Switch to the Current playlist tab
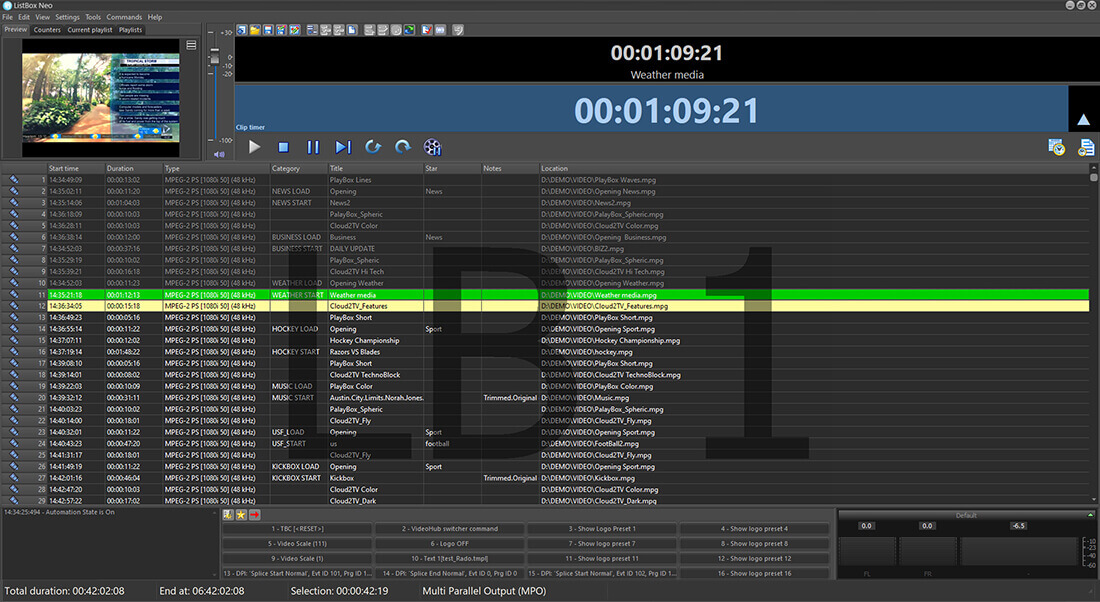The height and width of the screenshot is (602, 1100). tap(90, 29)
